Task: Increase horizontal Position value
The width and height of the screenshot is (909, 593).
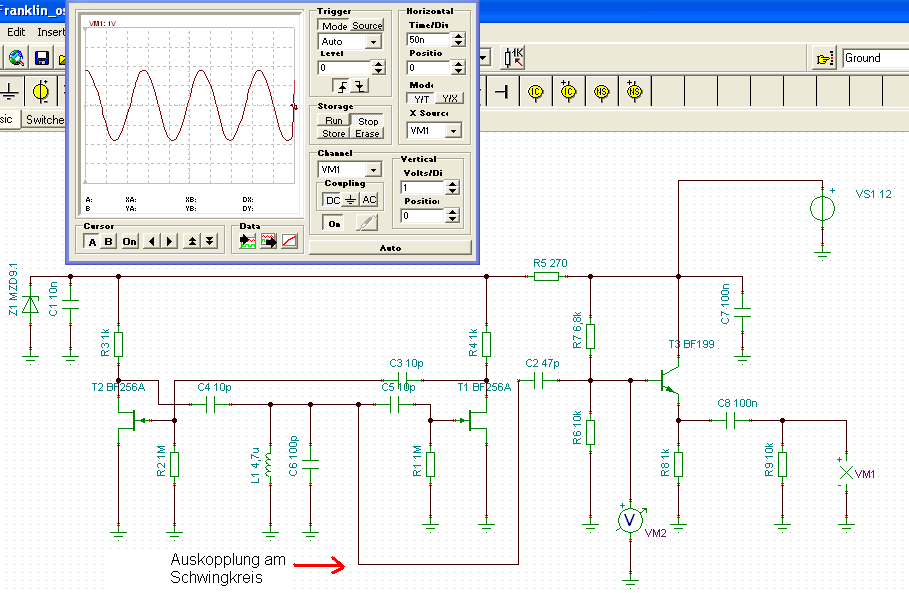Action: 459,64
